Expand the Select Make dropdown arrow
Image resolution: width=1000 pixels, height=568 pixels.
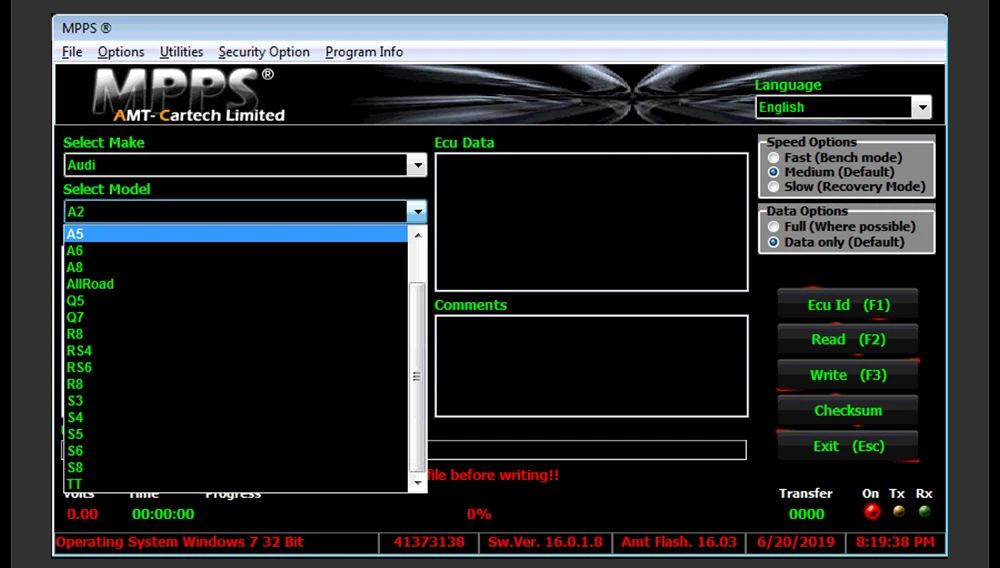417,165
